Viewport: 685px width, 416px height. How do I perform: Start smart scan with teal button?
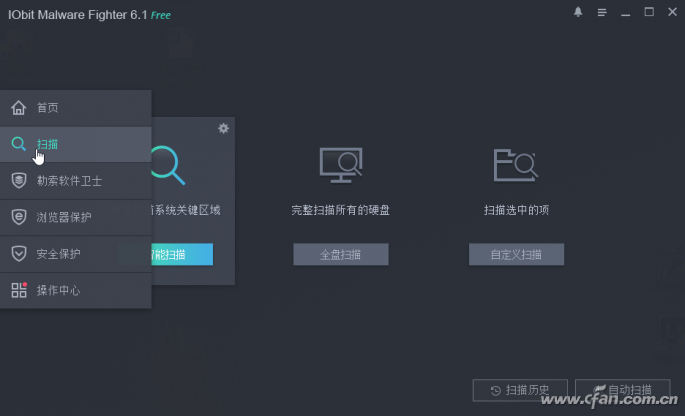coord(182,254)
